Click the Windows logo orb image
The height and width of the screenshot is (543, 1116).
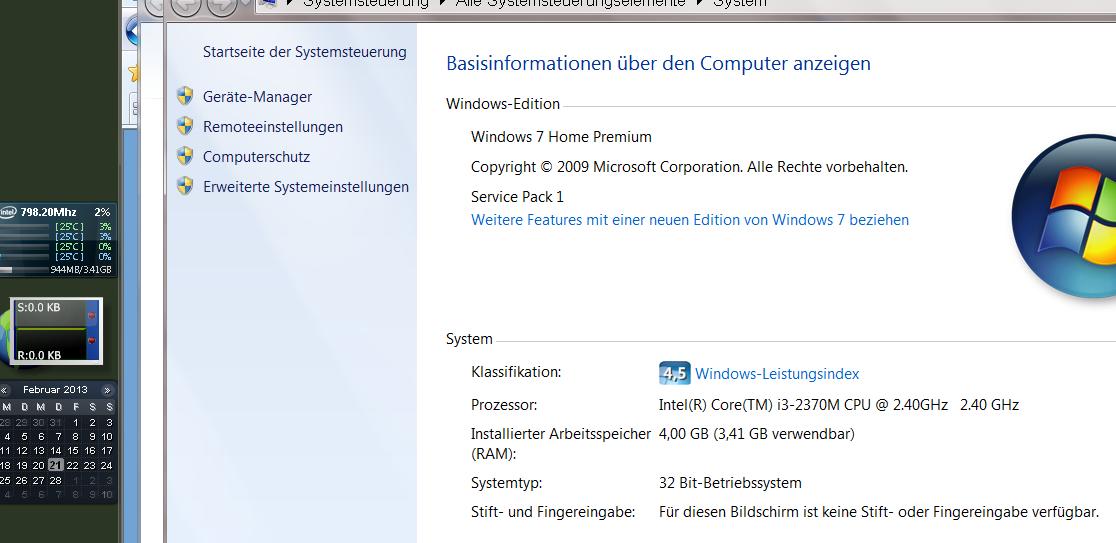coord(1065,217)
